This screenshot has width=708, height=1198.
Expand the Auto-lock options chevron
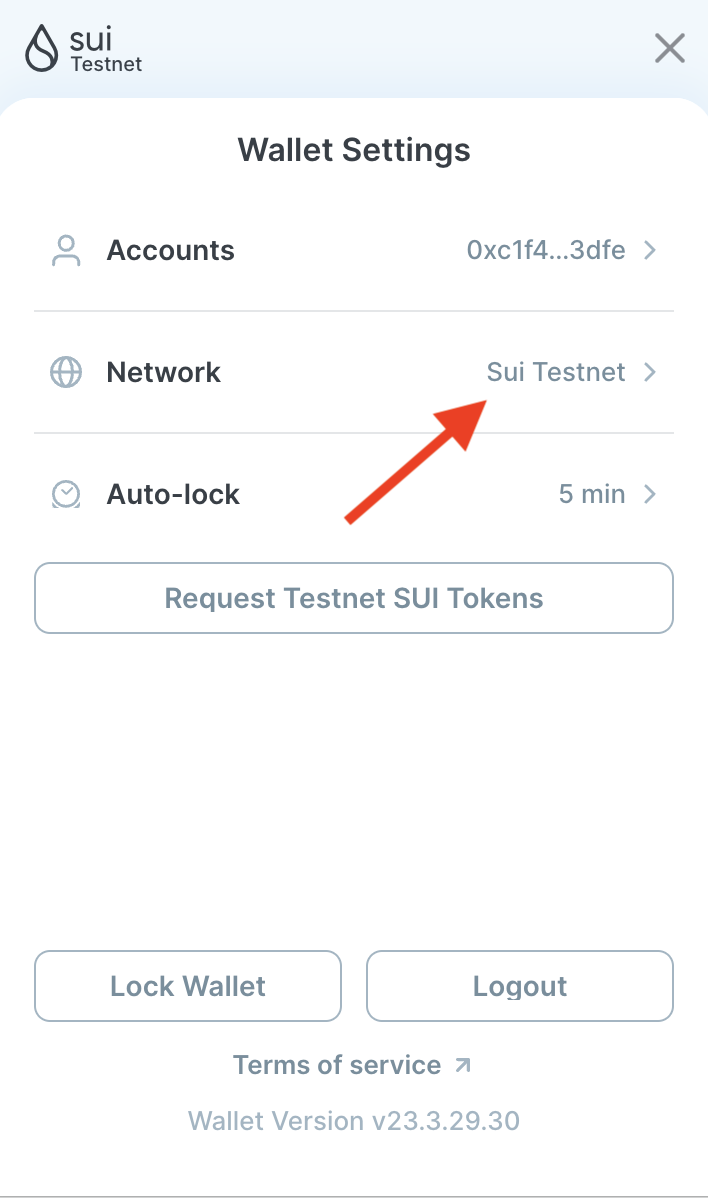[650, 494]
